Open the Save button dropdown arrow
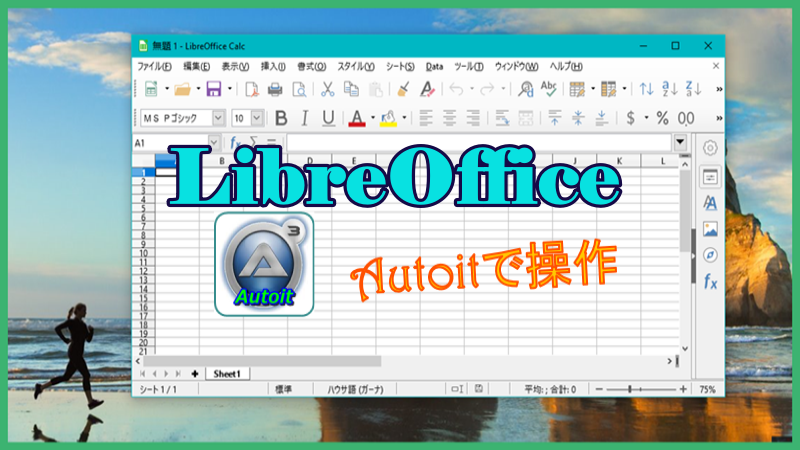Screen dimensions: 800x450 230,89
